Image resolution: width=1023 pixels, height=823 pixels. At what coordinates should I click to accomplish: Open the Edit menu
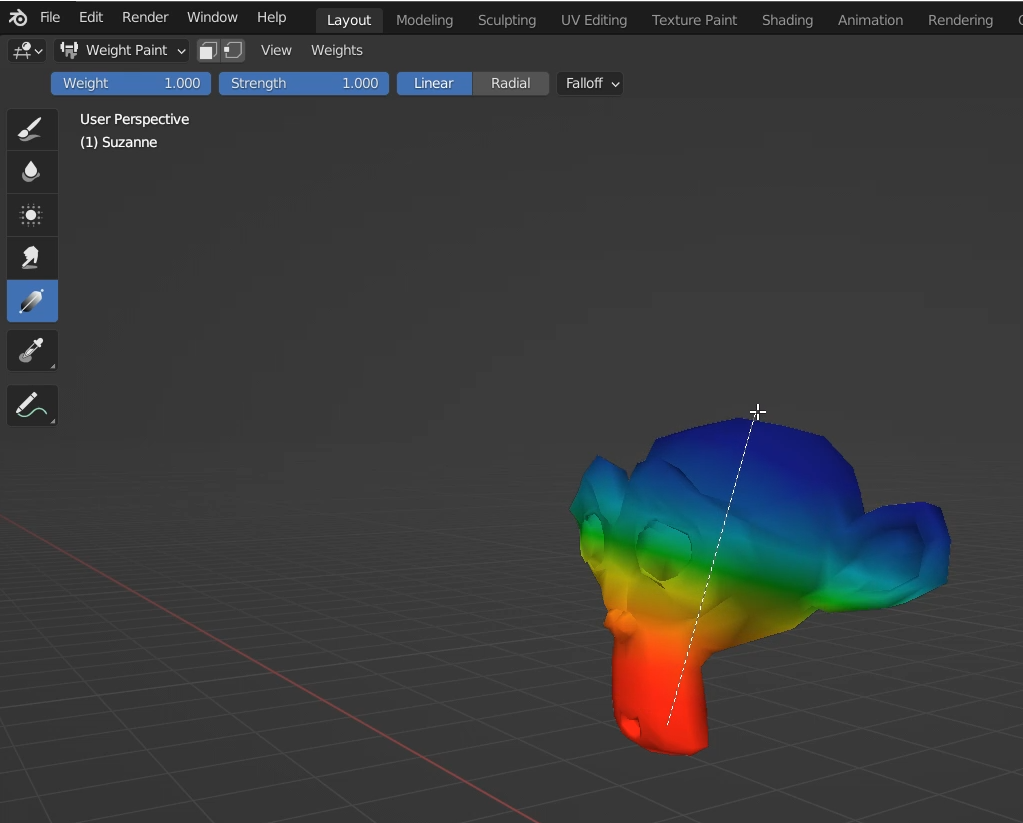[x=91, y=18]
